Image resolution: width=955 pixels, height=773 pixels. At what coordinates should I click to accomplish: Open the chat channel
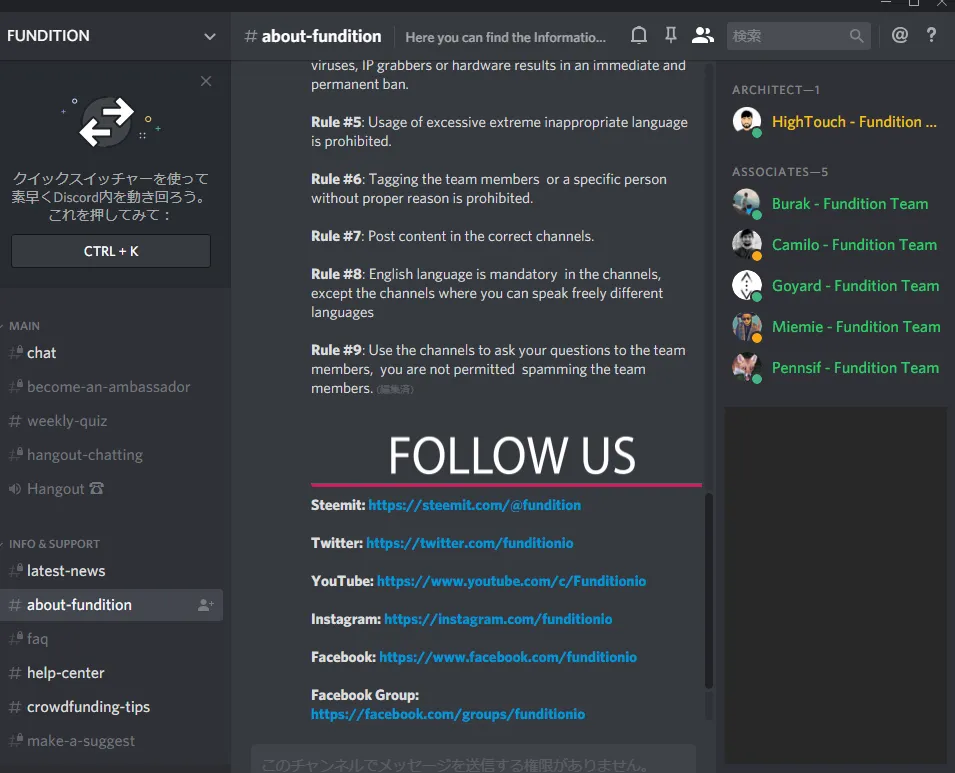pyautogui.click(x=111, y=353)
